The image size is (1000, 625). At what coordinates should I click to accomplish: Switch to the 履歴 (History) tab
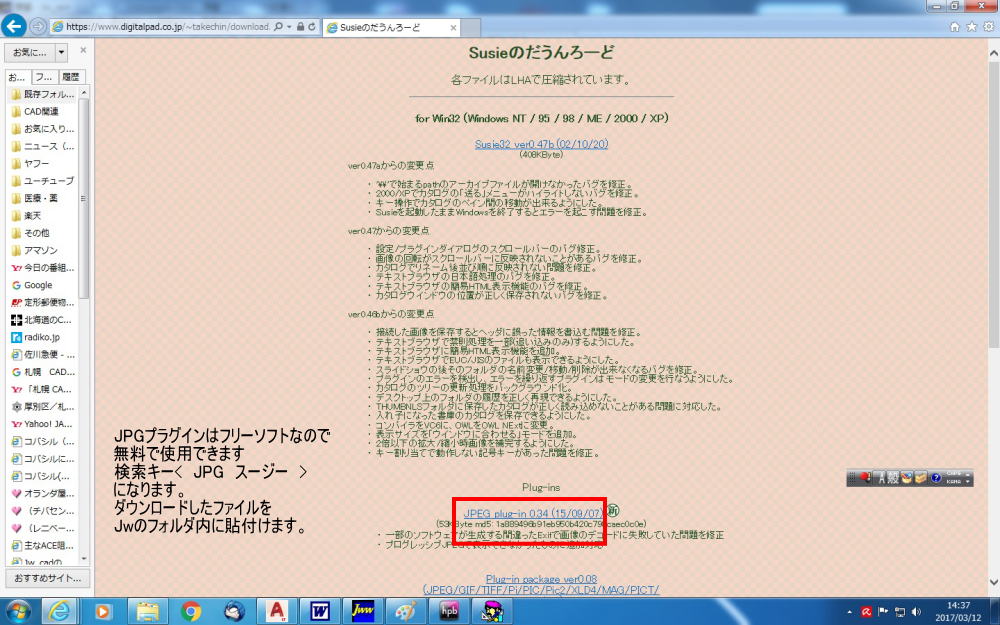[x=71, y=77]
